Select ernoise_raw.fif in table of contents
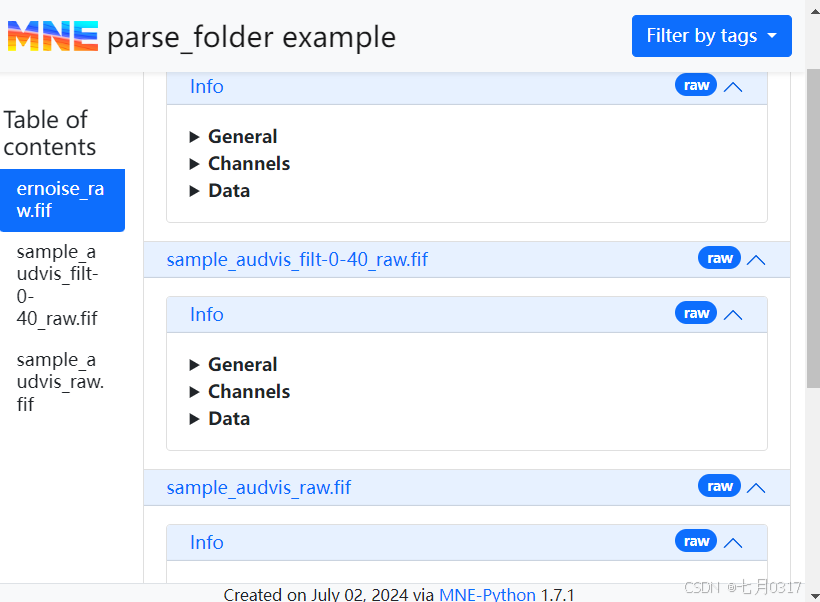Image resolution: width=820 pixels, height=602 pixels. click(61, 200)
